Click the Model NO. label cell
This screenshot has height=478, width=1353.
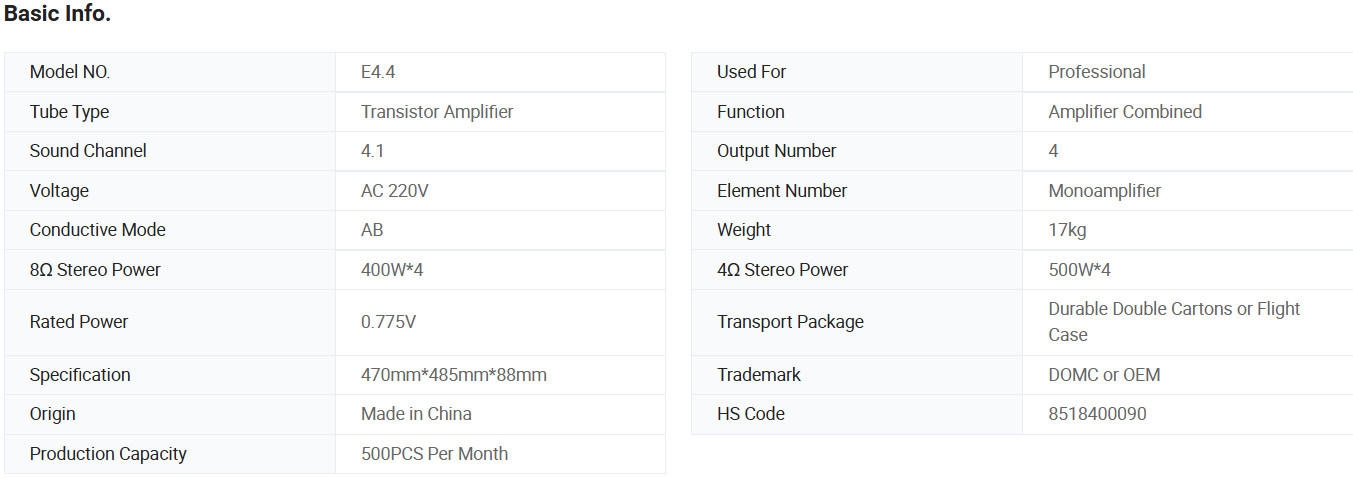click(x=70, y=72)
